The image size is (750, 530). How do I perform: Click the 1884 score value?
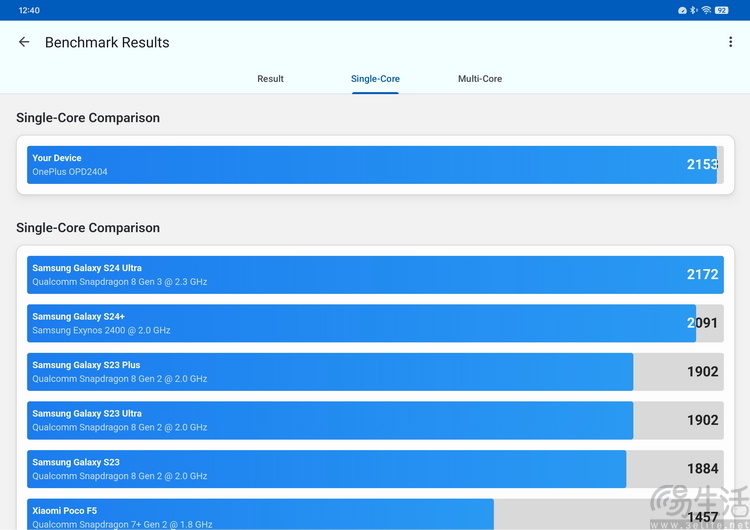703,468
